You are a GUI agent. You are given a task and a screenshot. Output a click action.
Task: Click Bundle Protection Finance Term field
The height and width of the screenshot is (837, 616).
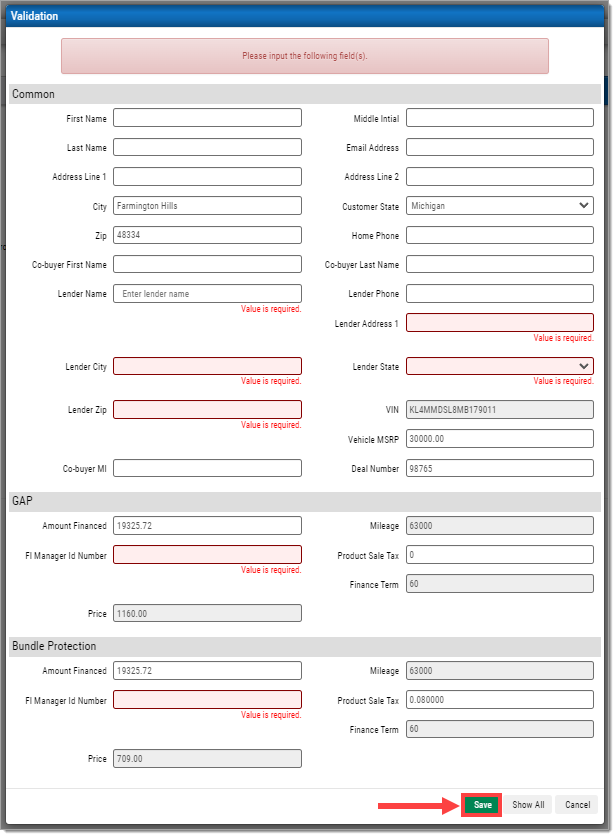click(500, 729)
